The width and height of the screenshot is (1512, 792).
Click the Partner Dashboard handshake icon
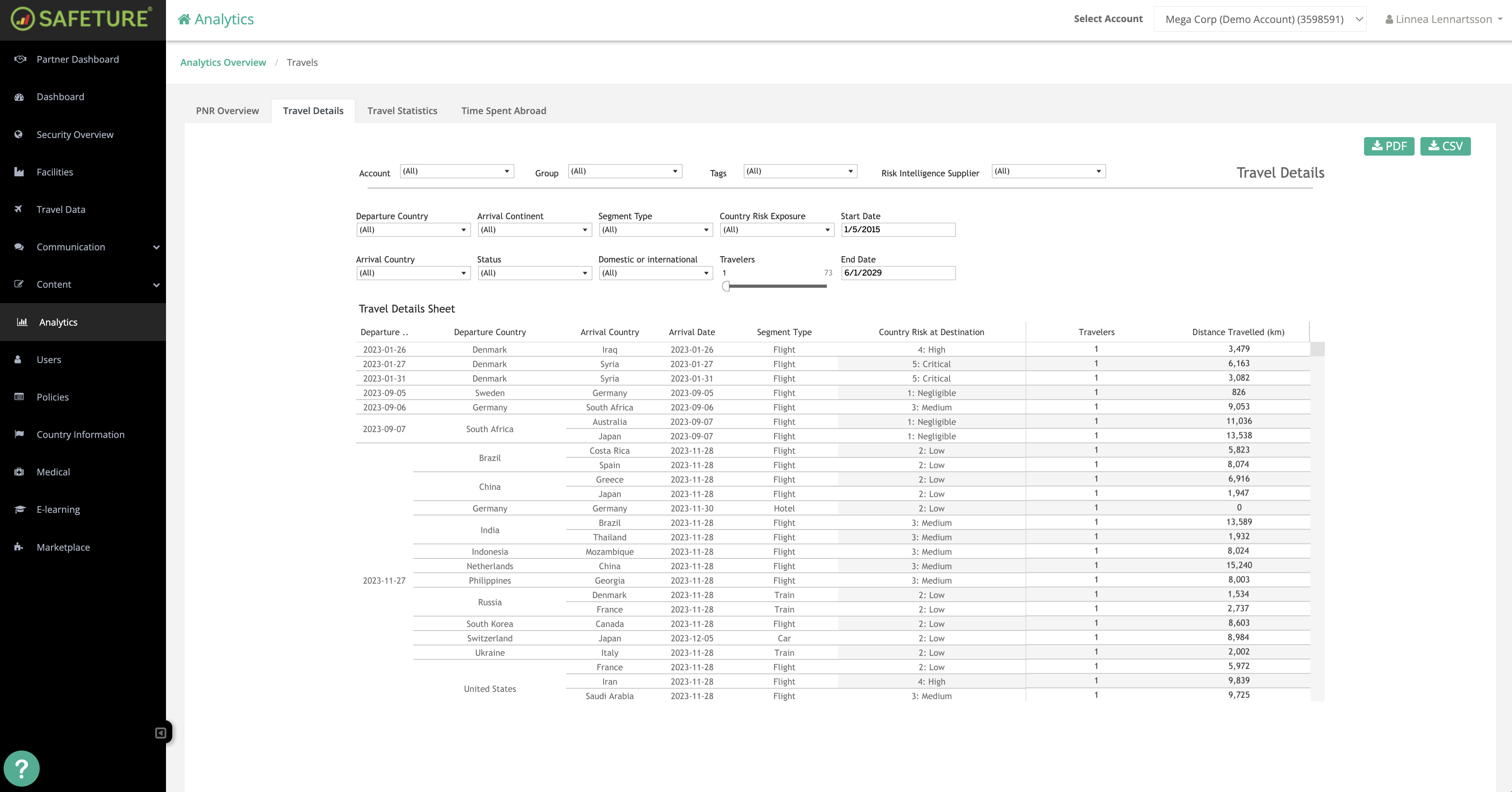click(x=20, y=59)
